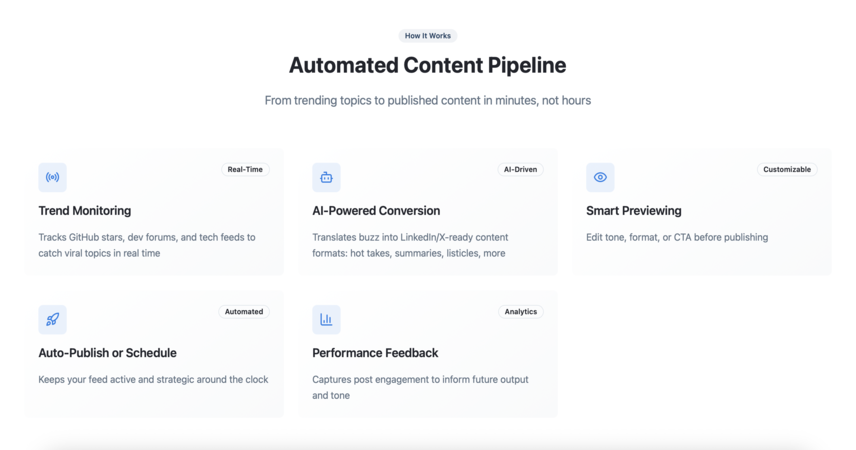Click the broadcast signal icon for Trend Monitoring
This screenshot has height=450, width=856.
click(x=52, y=177)
